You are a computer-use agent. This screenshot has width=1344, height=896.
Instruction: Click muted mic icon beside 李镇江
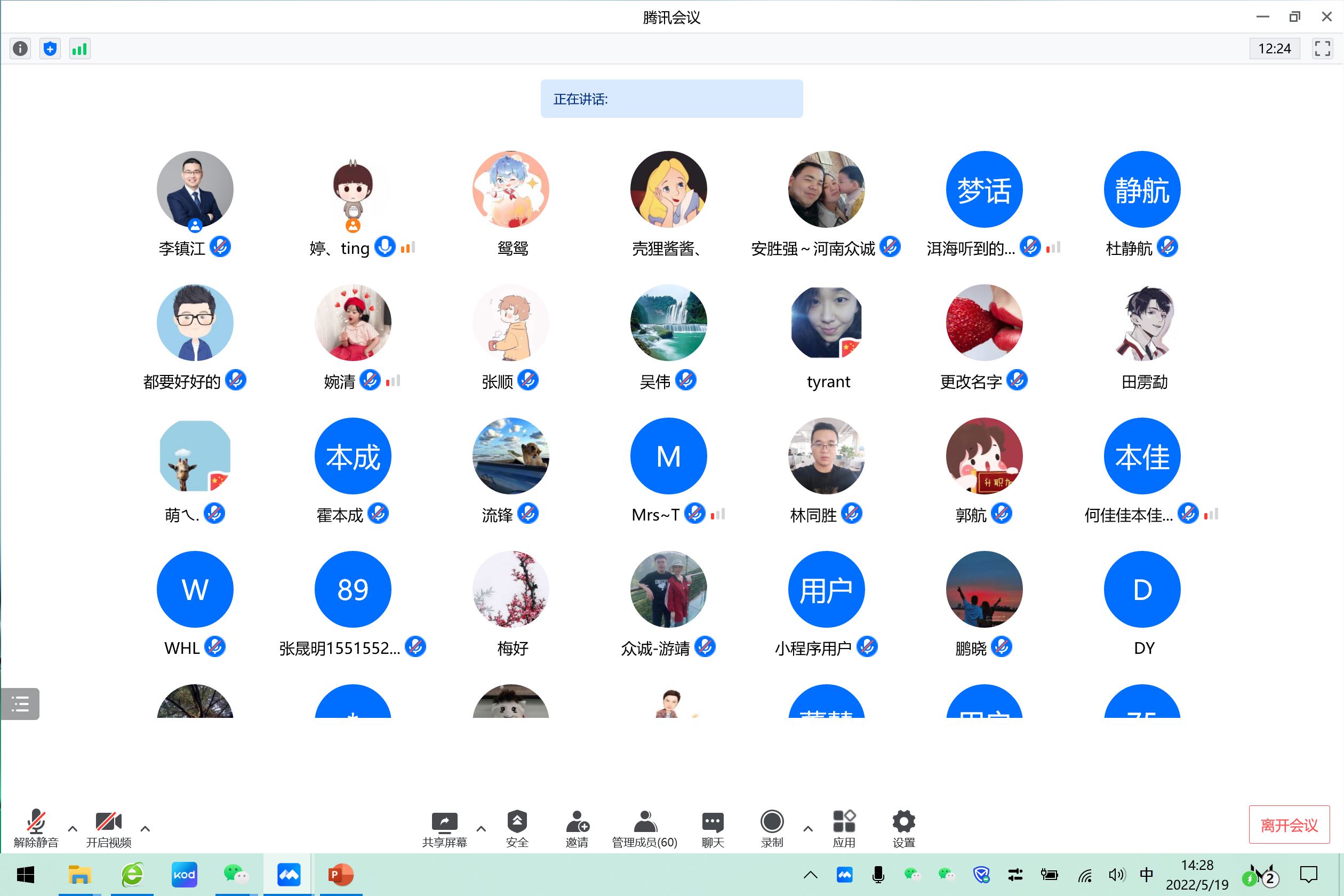220,247
